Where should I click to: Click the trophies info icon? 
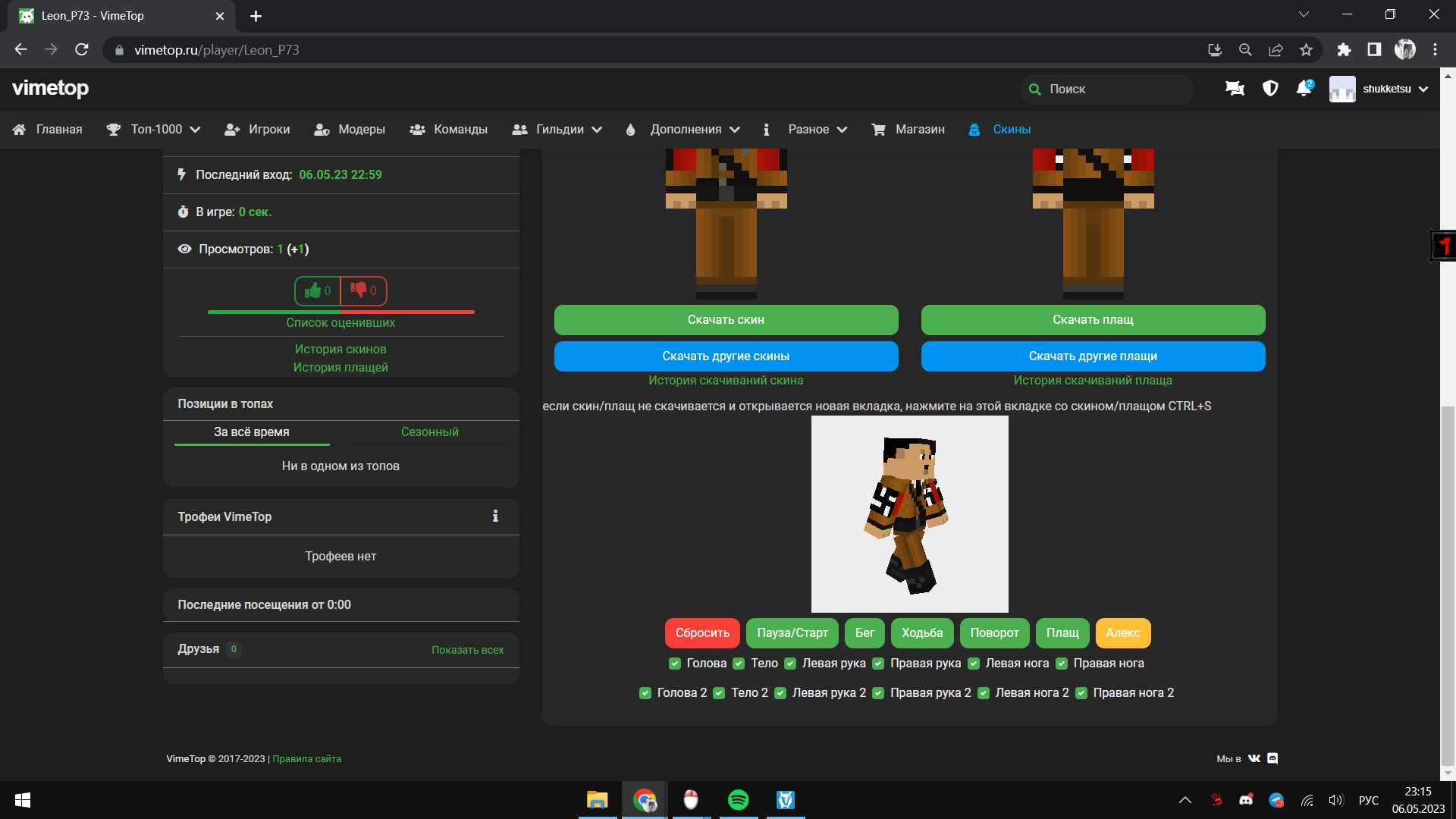[x=495, y=516]
